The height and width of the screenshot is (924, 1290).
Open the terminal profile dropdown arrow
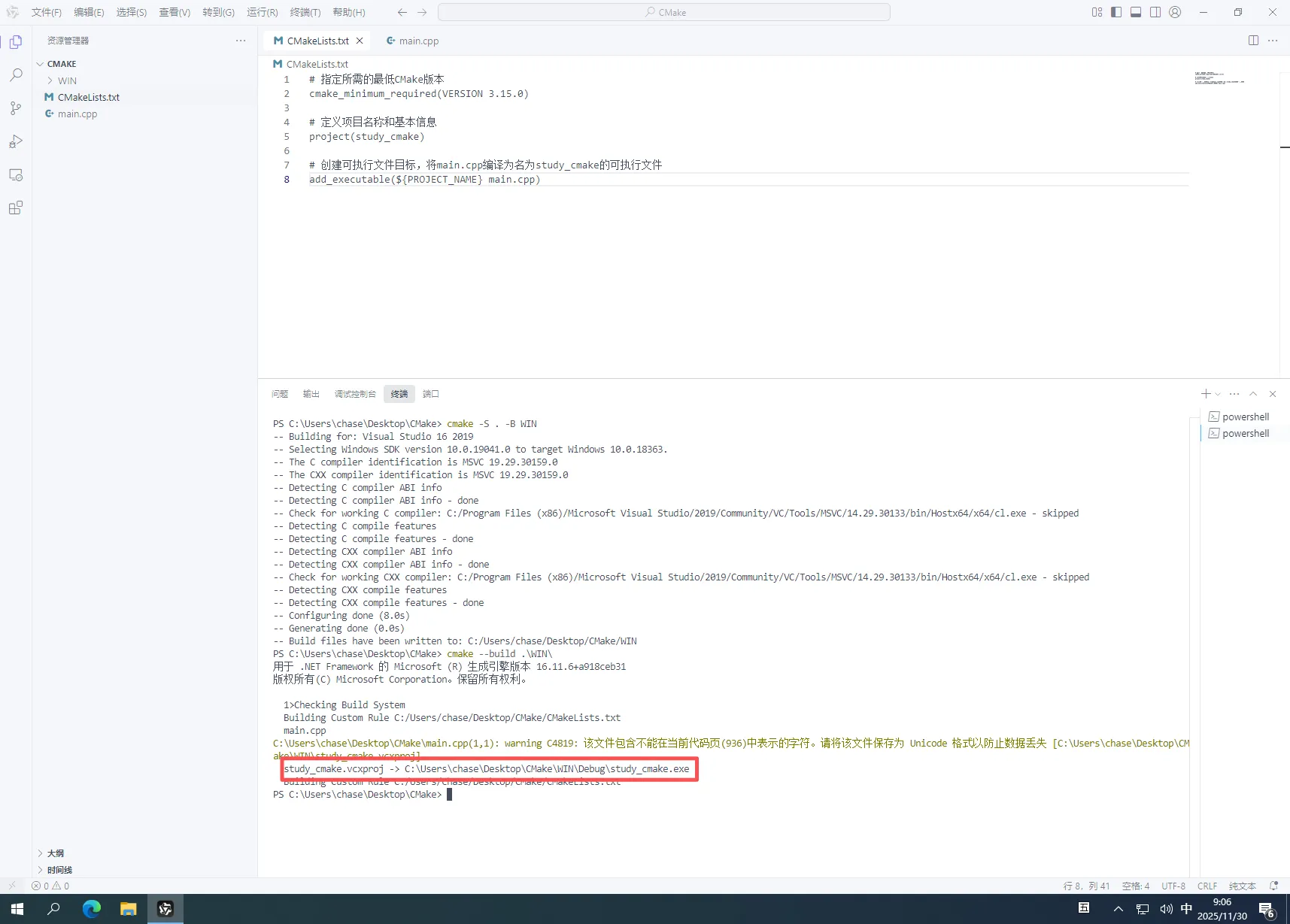click(x=1217, y=393)
